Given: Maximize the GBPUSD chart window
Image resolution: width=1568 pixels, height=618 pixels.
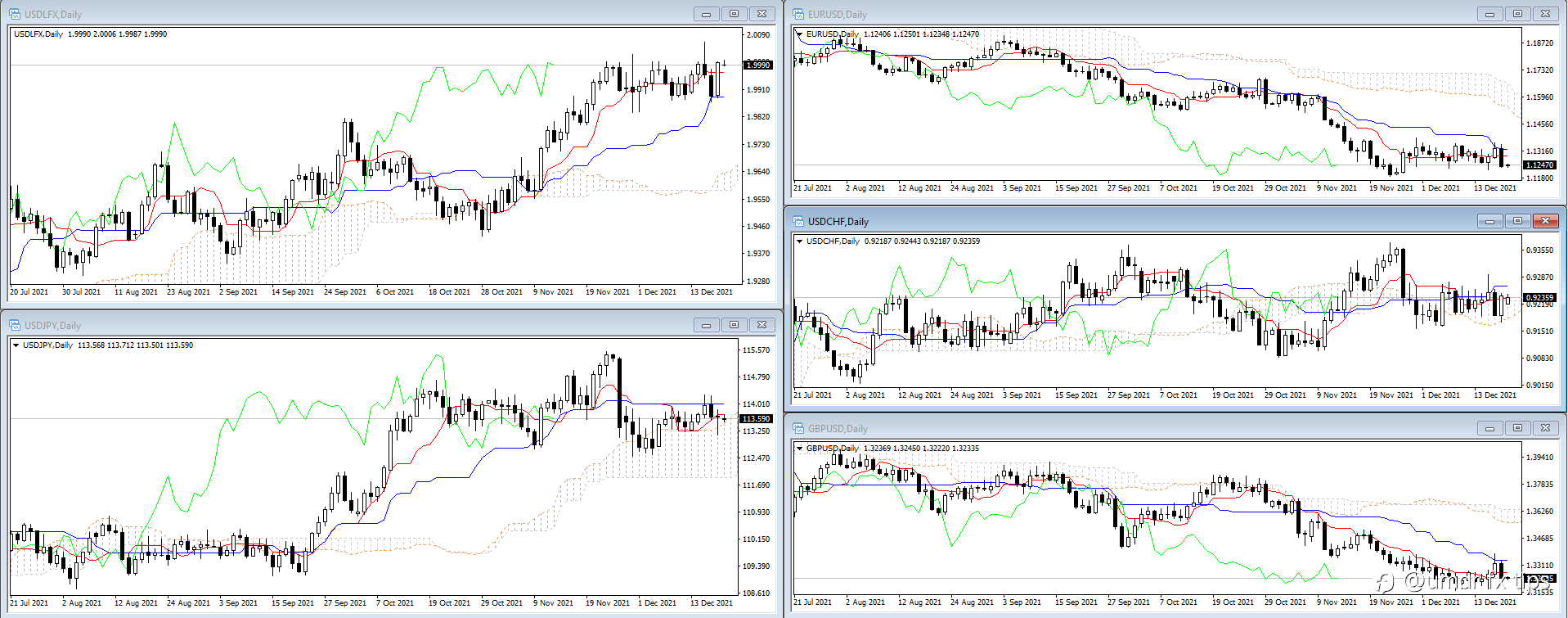Looking at the screenshot, I should 1517,428.
